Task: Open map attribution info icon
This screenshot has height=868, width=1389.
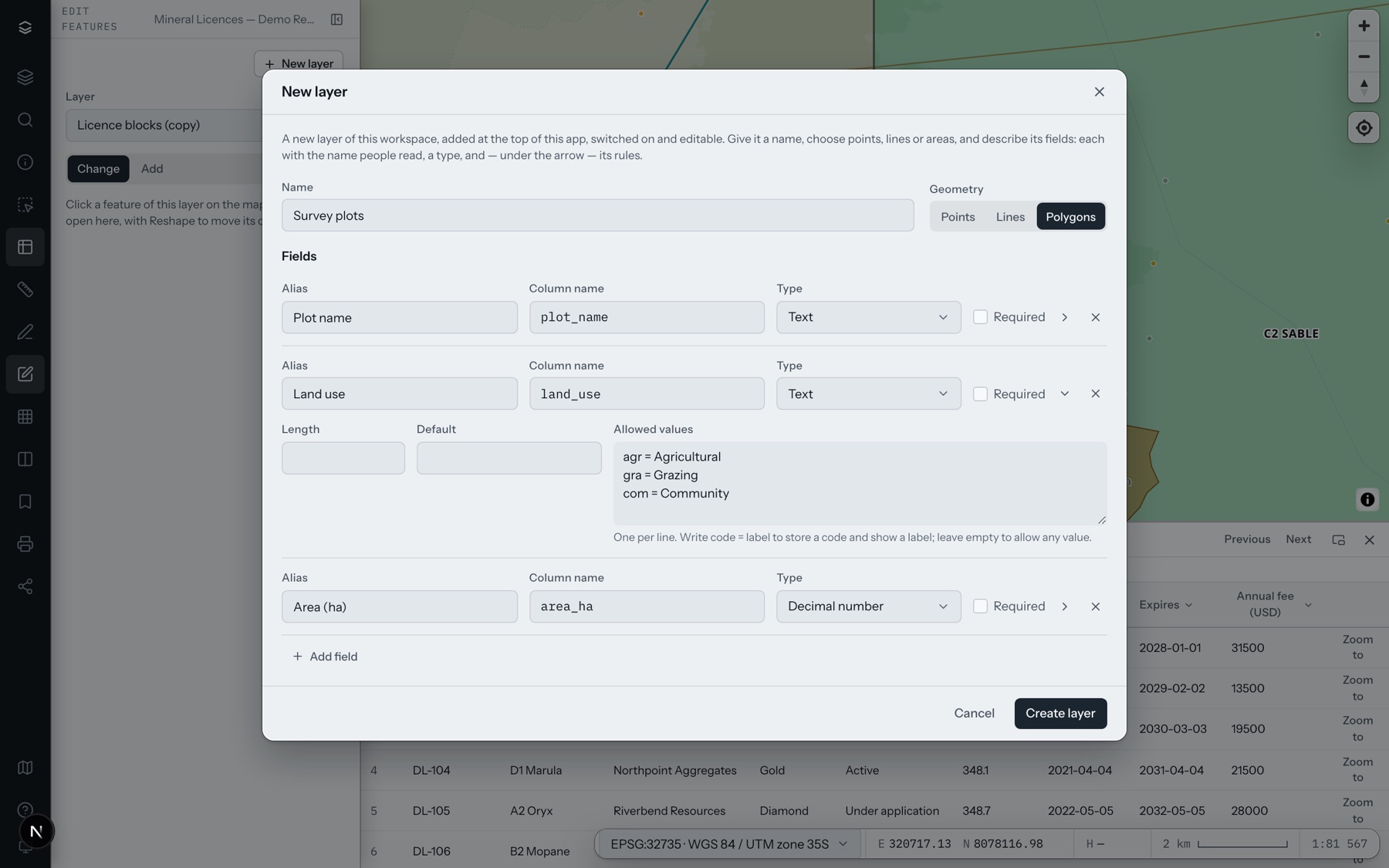Action: click(x=1367, y=500)
